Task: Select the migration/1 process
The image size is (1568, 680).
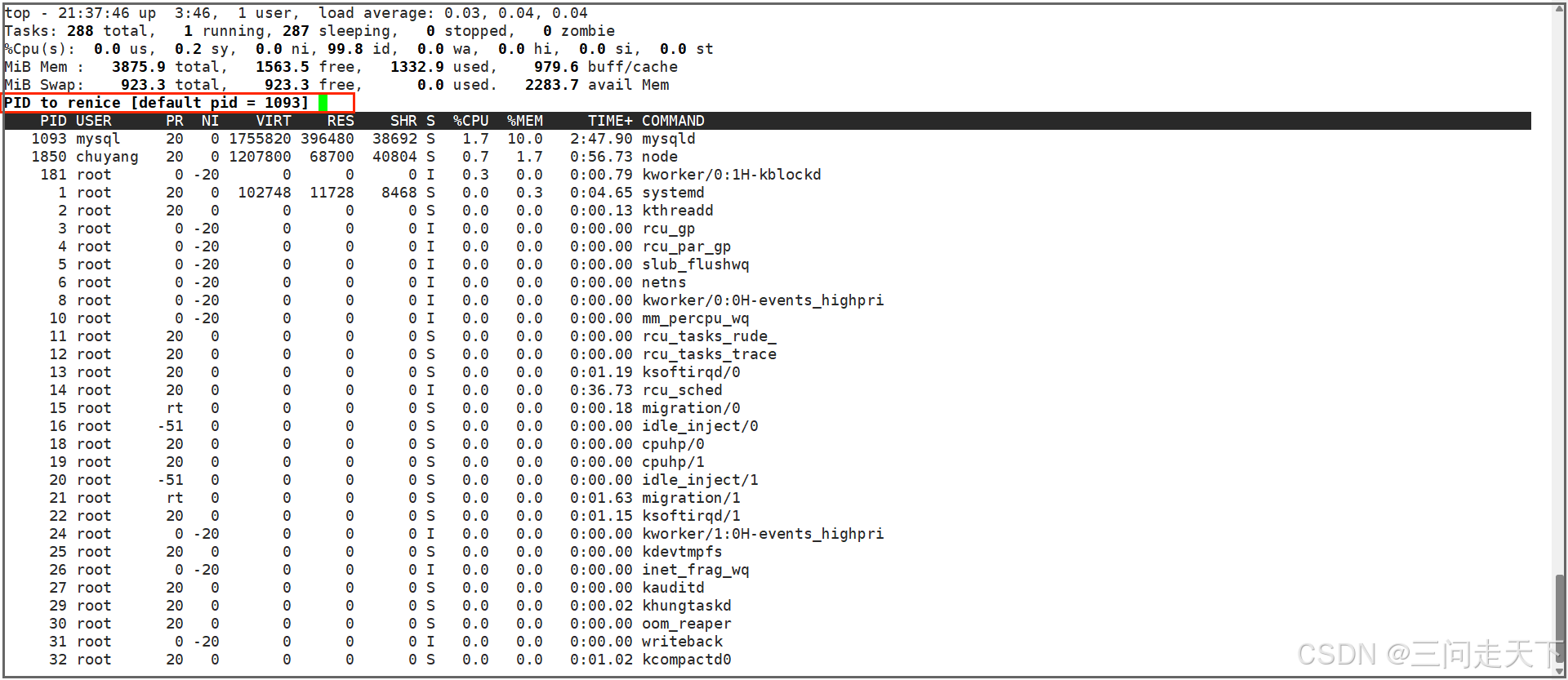Action: [691, 498]
